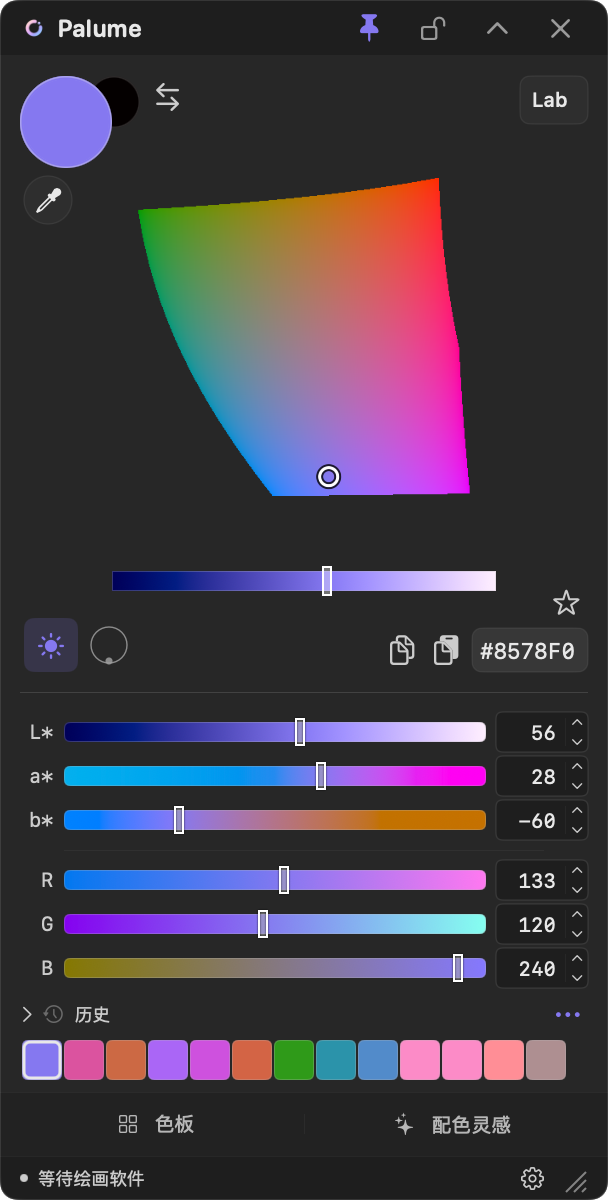Screen dimensions: 608x1200
Task: Toggle the sun brightness mode button
Action: coord(51,645)
